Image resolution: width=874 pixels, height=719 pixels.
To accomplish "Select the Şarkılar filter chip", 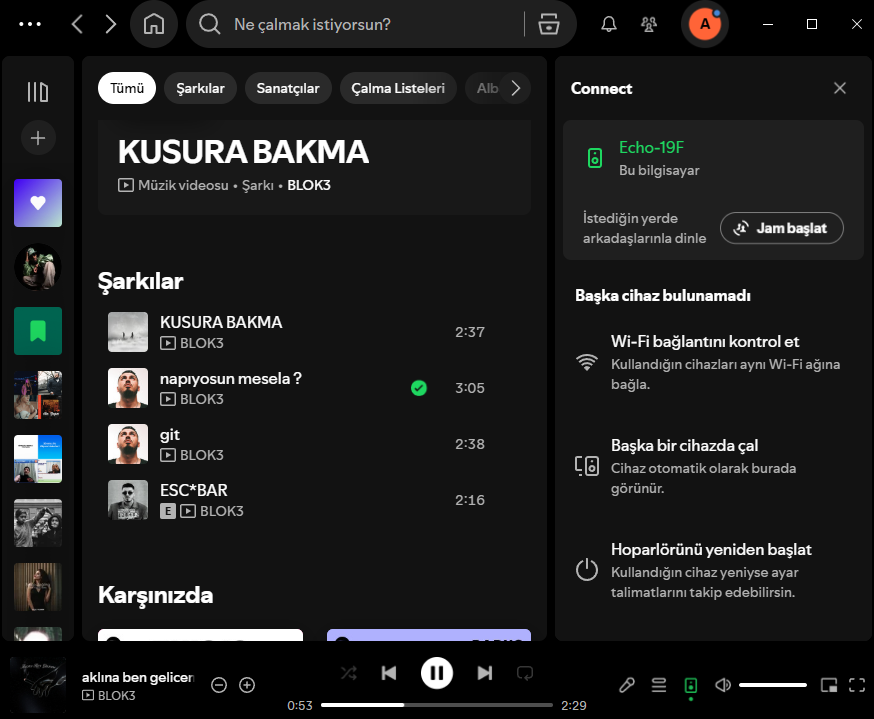I will tap(200, 88).
